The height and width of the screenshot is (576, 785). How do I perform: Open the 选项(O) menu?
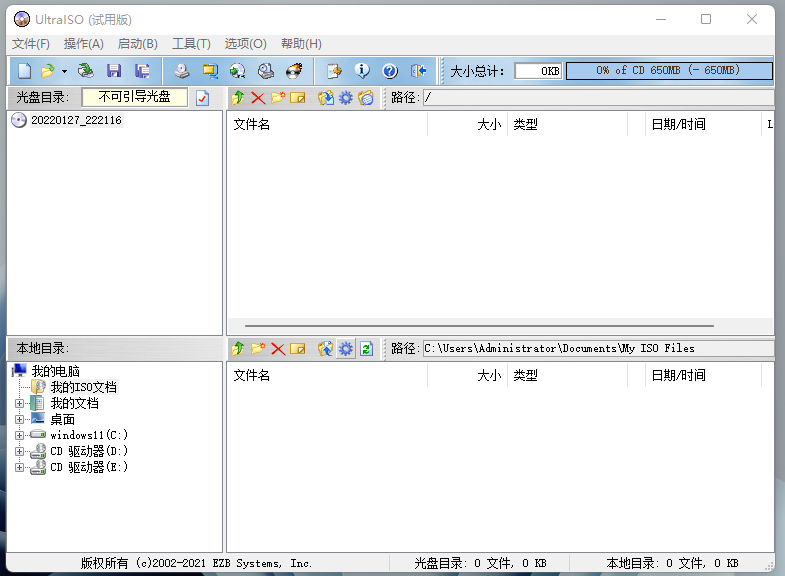[245, 44]
